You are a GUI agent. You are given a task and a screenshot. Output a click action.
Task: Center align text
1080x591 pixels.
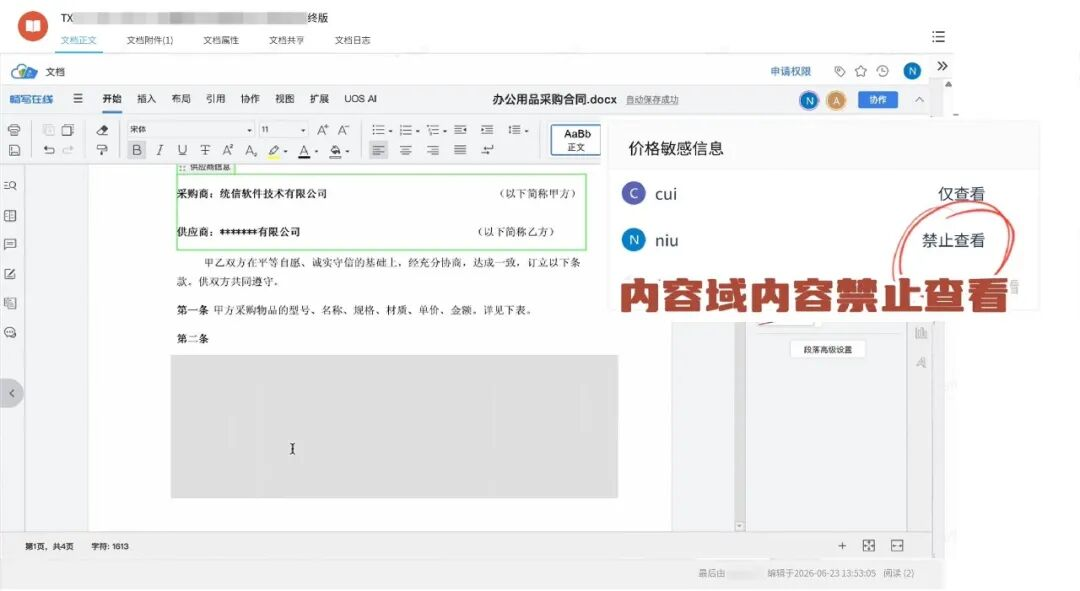click(406, 150)
